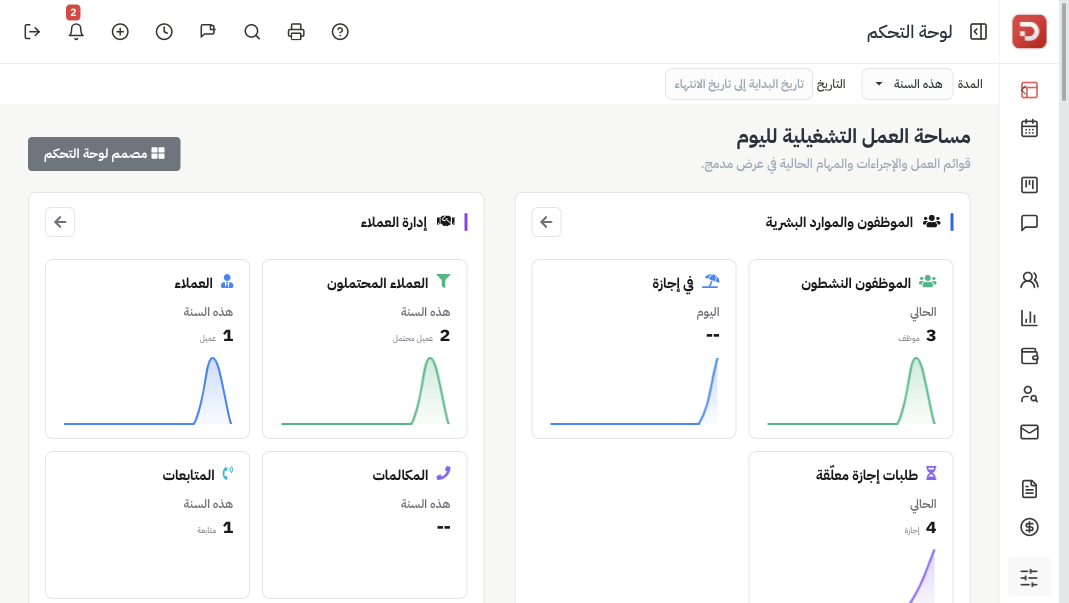Open the clock history icon
Viewport: 1069px width, 603px height.
[164, 32]
